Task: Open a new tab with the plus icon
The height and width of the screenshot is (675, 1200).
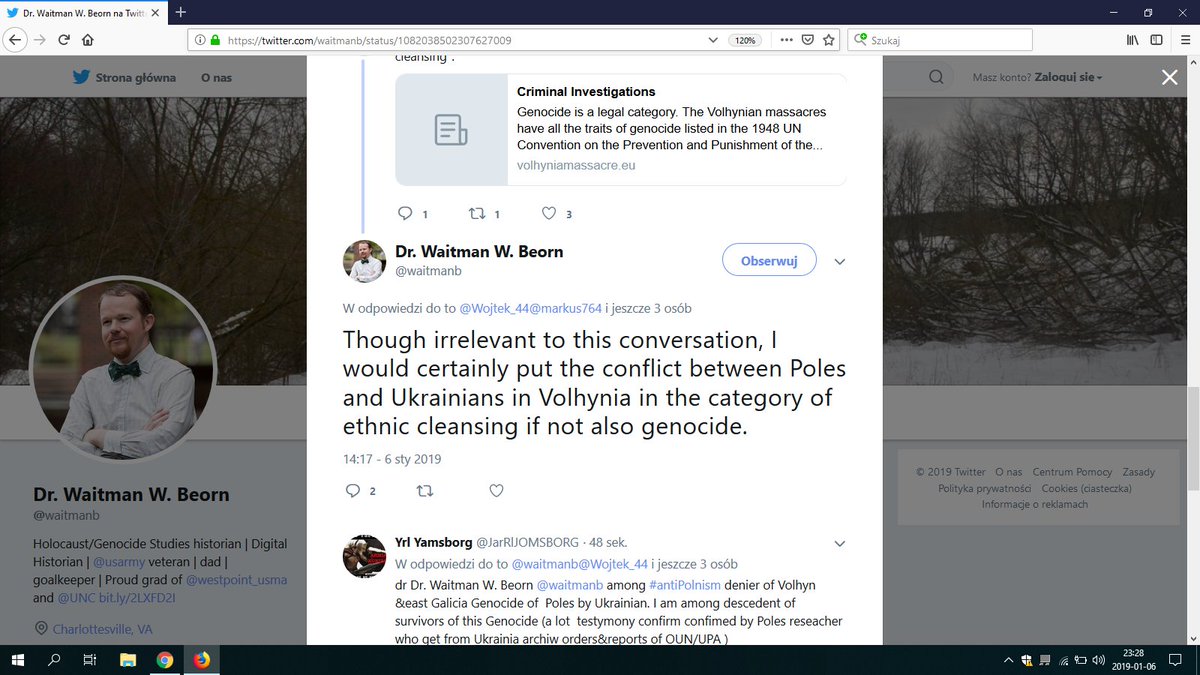Action: click(x=180, y=12)
